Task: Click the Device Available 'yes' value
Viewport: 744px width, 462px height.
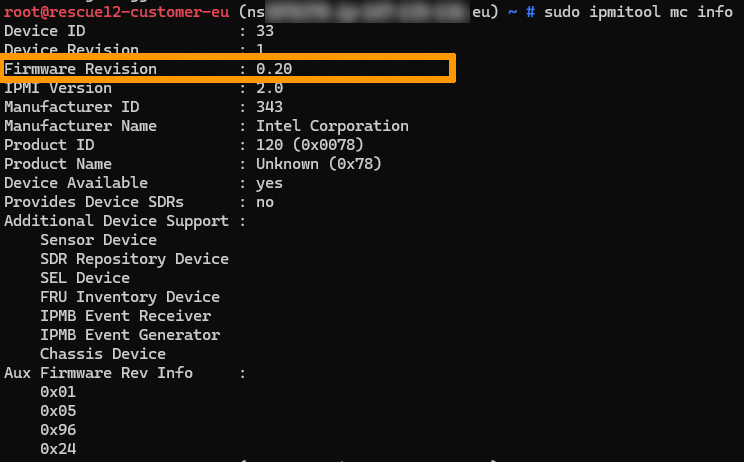Action: [x=270, y=183]
